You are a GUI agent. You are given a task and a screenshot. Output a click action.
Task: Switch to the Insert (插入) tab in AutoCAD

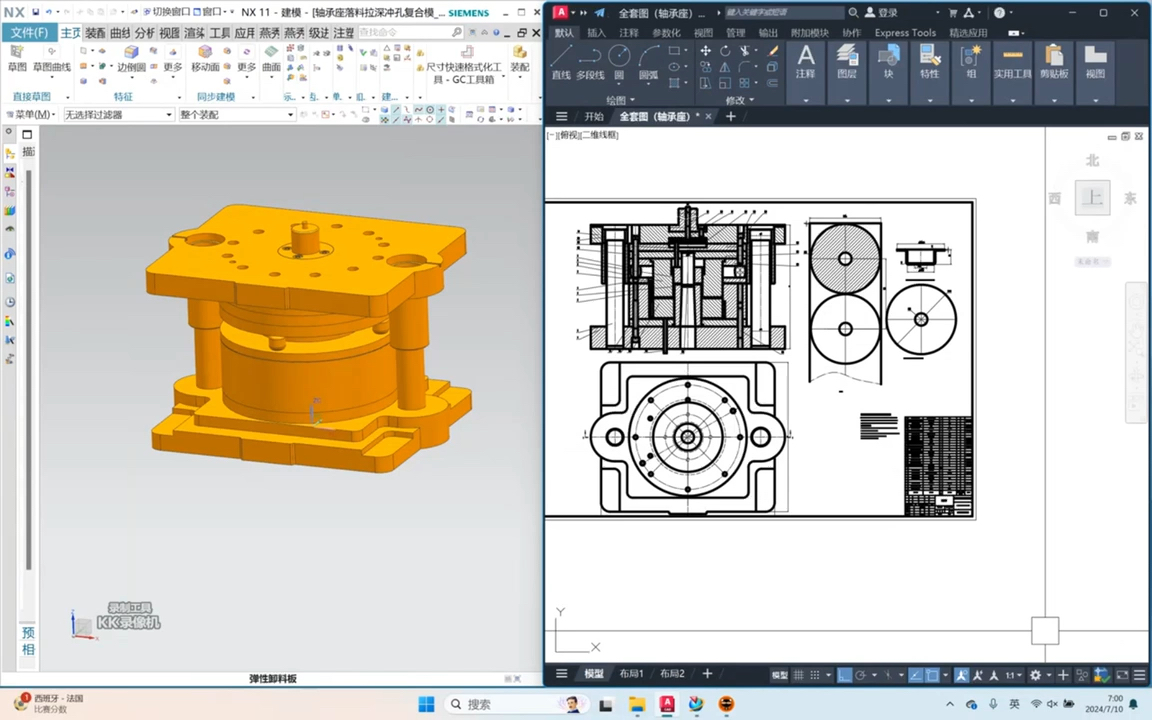(597, 32)
